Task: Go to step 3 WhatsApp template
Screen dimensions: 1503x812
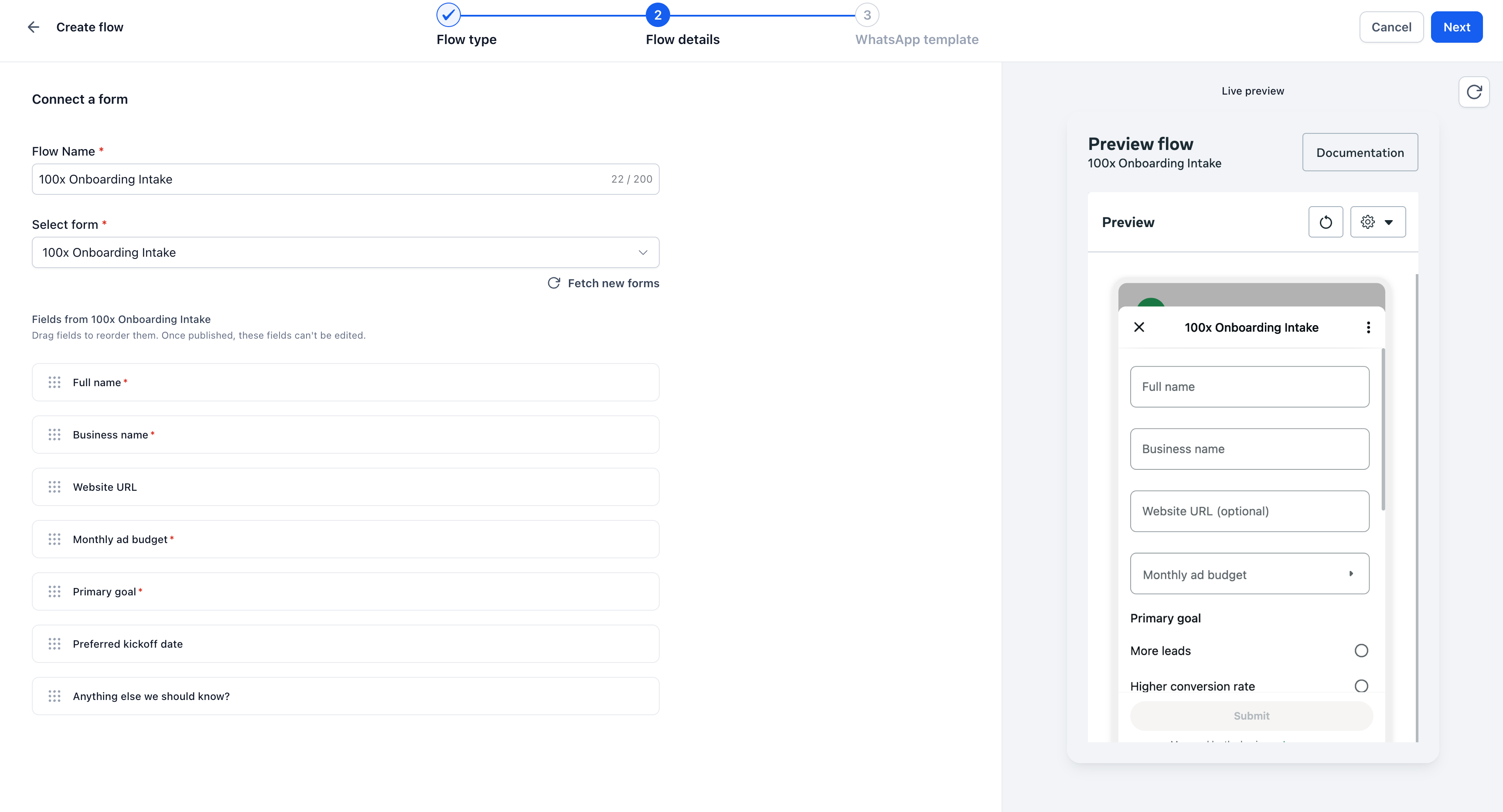Action: click(867, 15)
